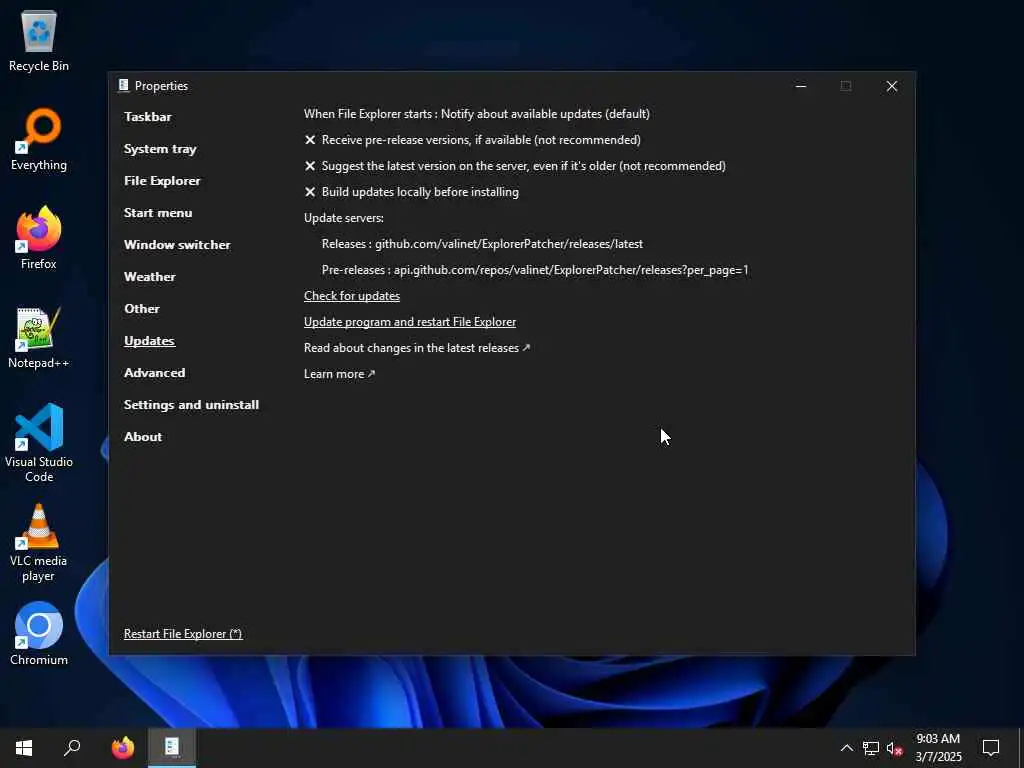Open Firefox from the taskbar
Image resolution: width=1024 pixels, height=768 pixels.
pos(123,748)
